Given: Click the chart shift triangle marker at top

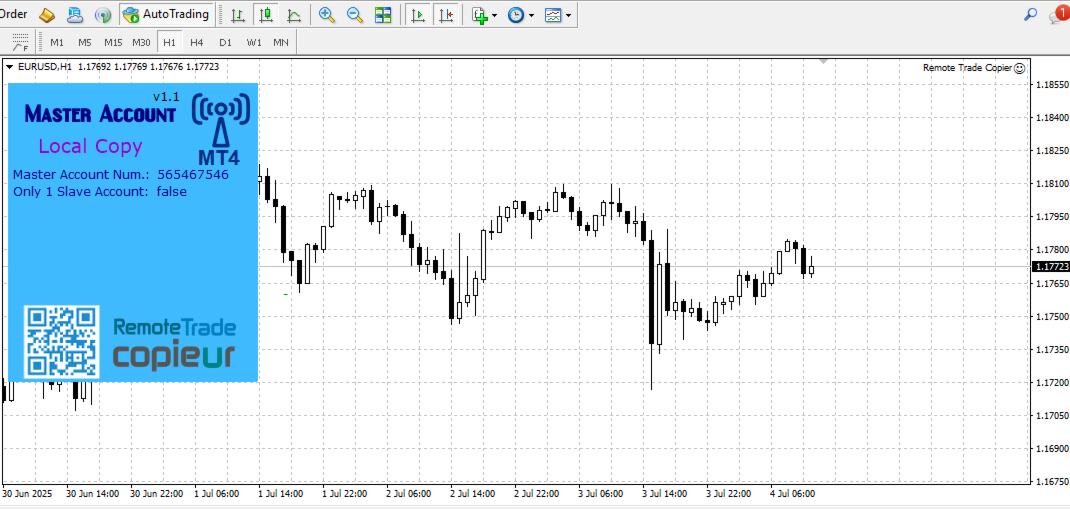Looking at the screenshot, I should pyautogui.click(x=824, y=62).
